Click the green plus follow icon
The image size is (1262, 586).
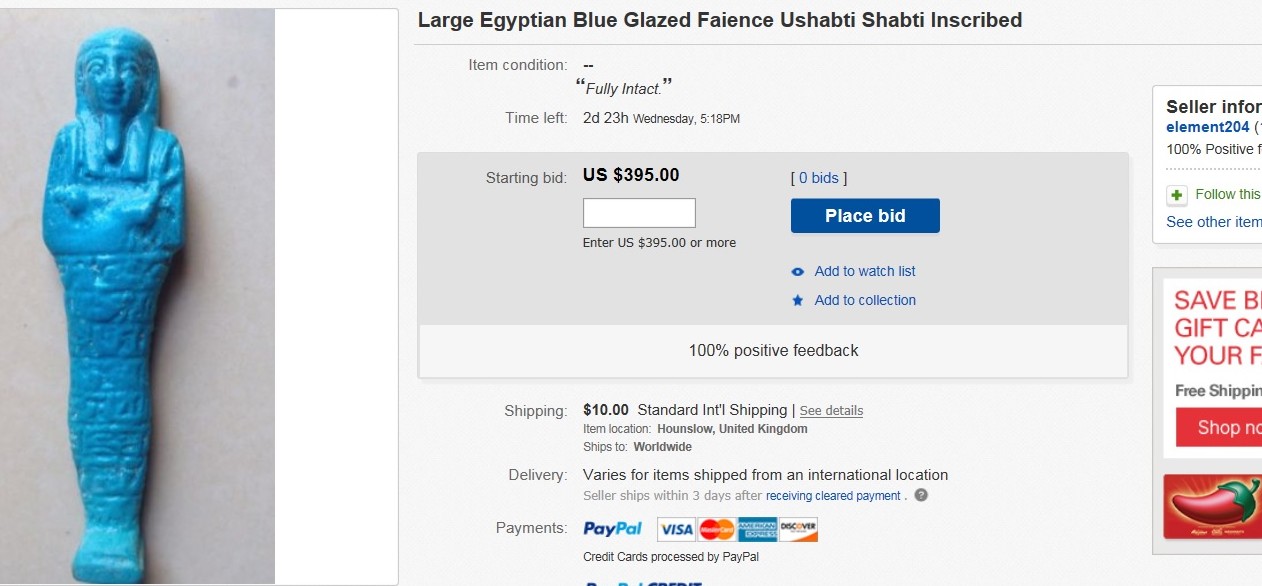pos(1177,195)
